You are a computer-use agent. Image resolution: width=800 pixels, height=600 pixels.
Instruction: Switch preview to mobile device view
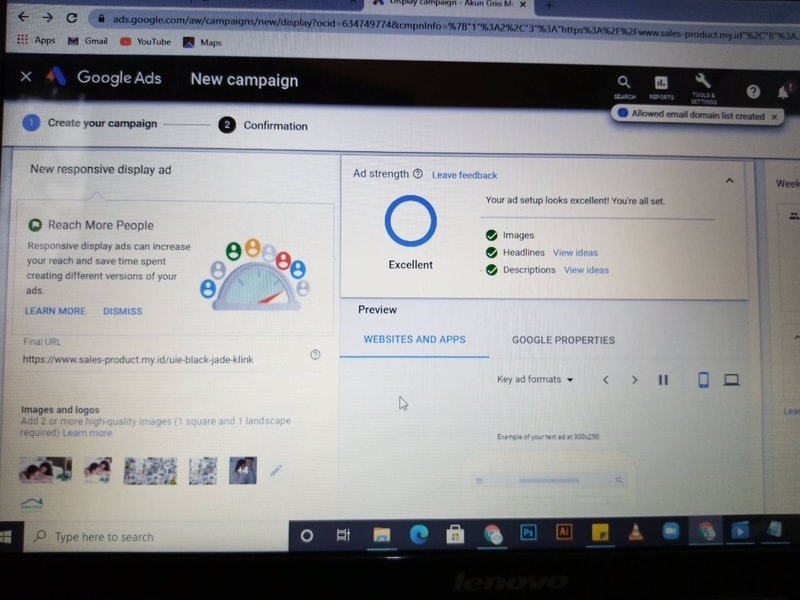point(703,380)
